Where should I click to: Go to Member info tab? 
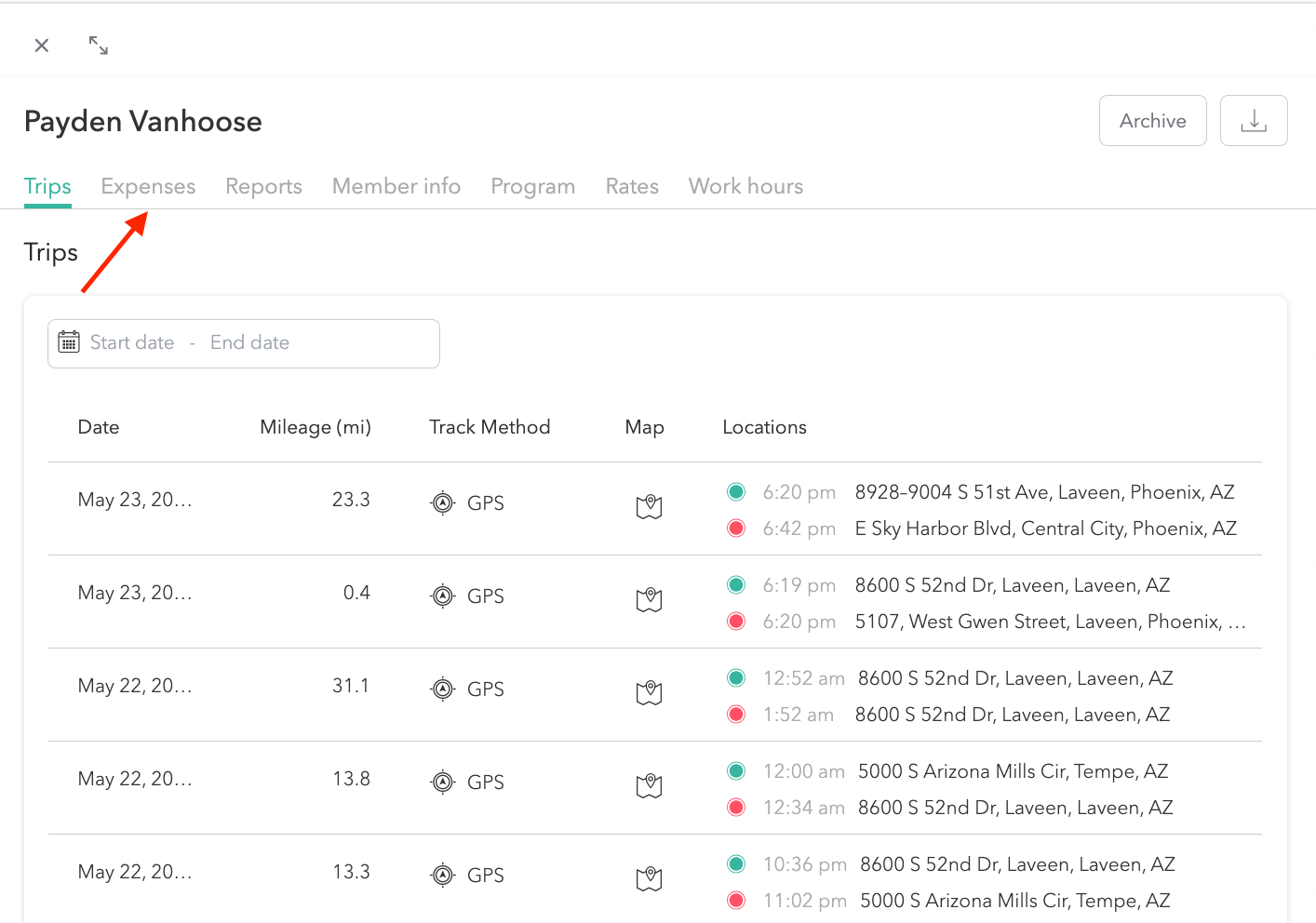pyautogui.click(x=396, y=186)
